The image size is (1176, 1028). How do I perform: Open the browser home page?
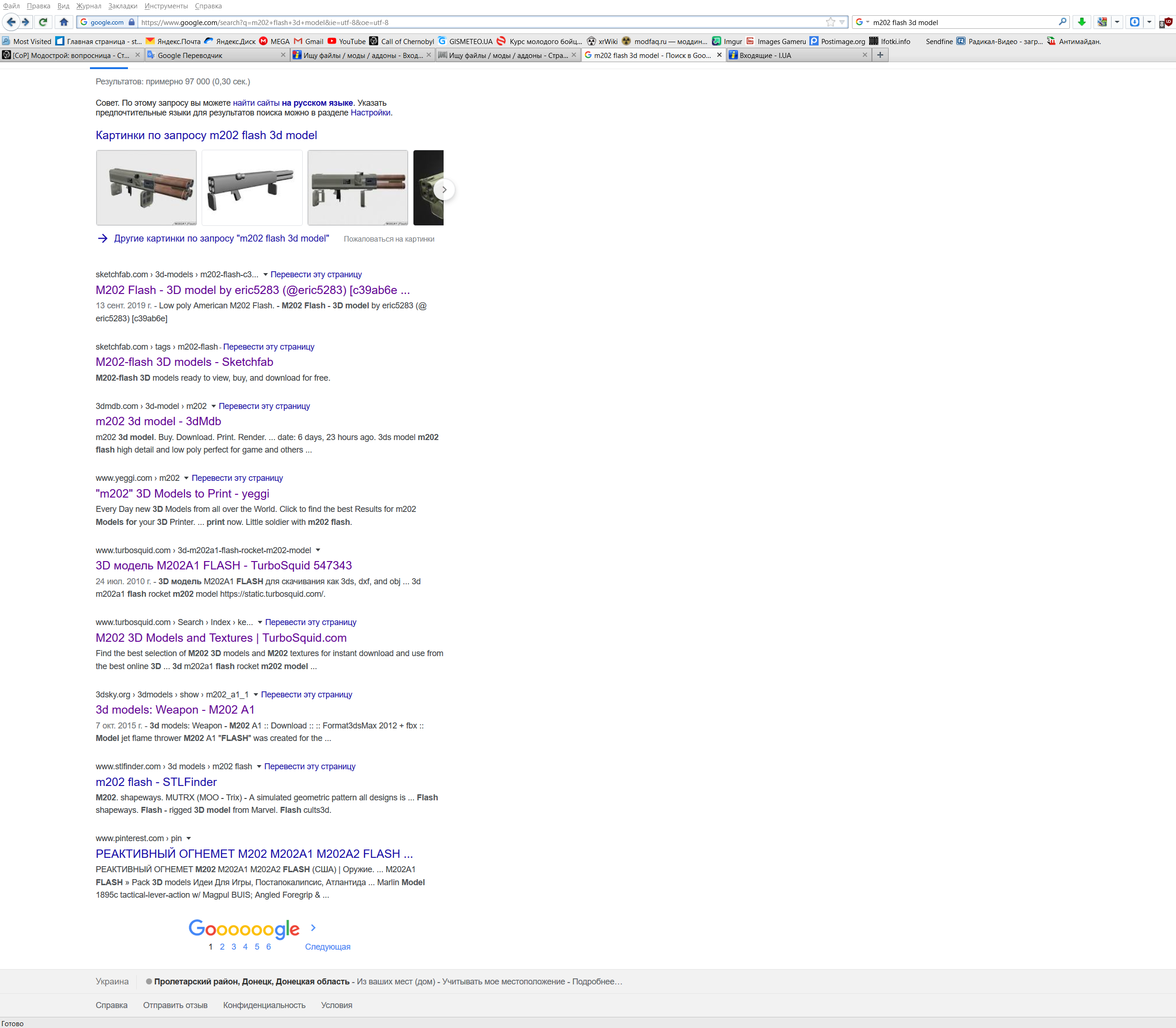(x=64, y=22)
